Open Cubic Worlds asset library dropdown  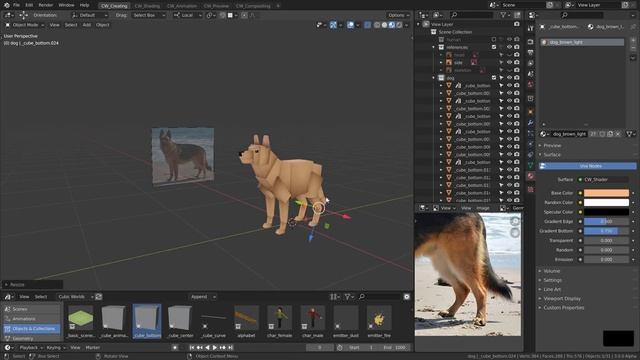tap(75, 297)
